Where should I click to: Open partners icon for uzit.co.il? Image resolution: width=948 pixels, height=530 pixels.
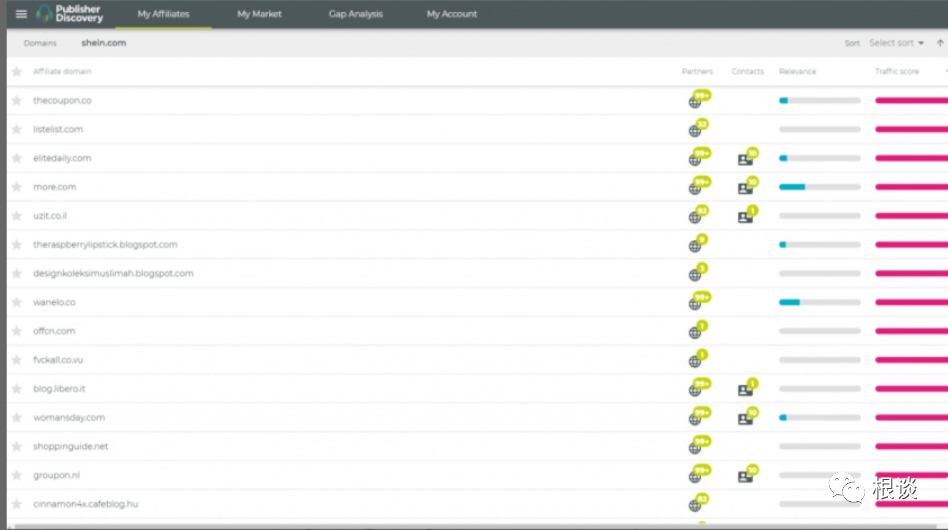(698, 215)
